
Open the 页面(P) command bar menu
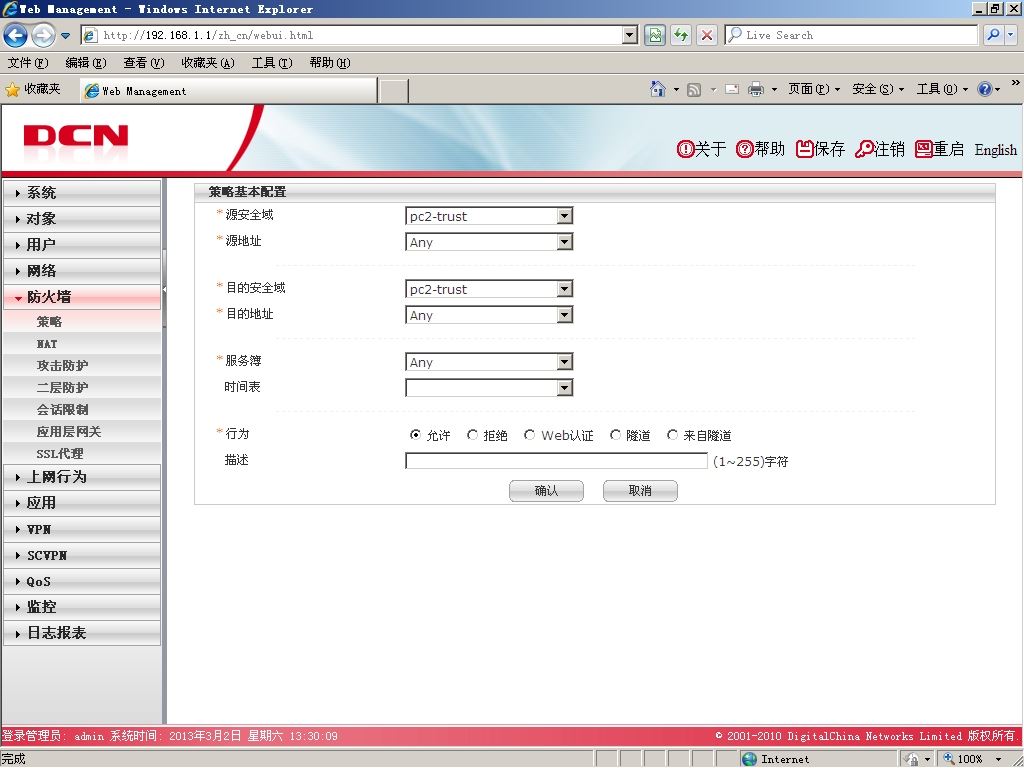coord(814,89)
